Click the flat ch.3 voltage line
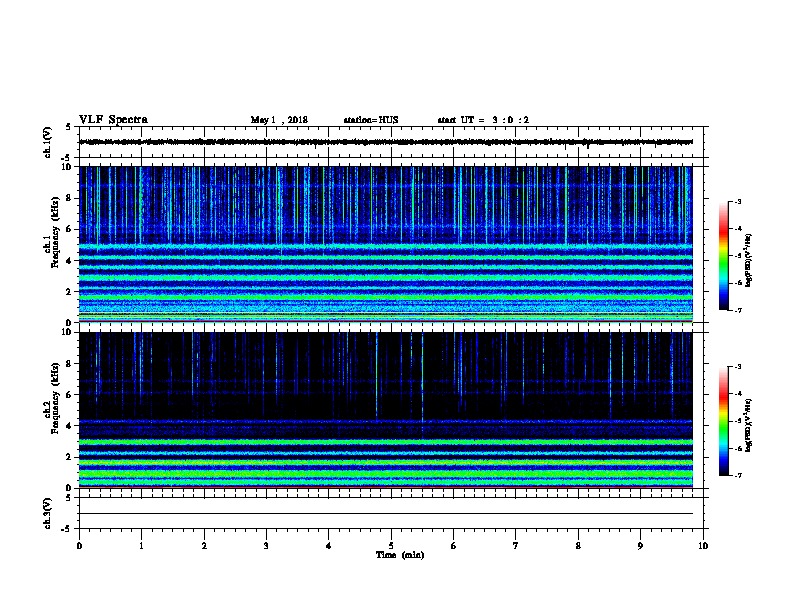The image size is (792, 612). (386, 514)
